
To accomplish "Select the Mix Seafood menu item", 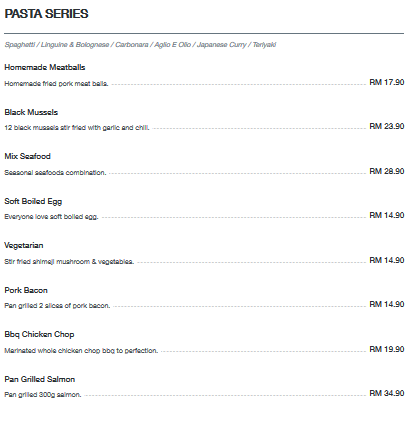I will tap(27, 156).
